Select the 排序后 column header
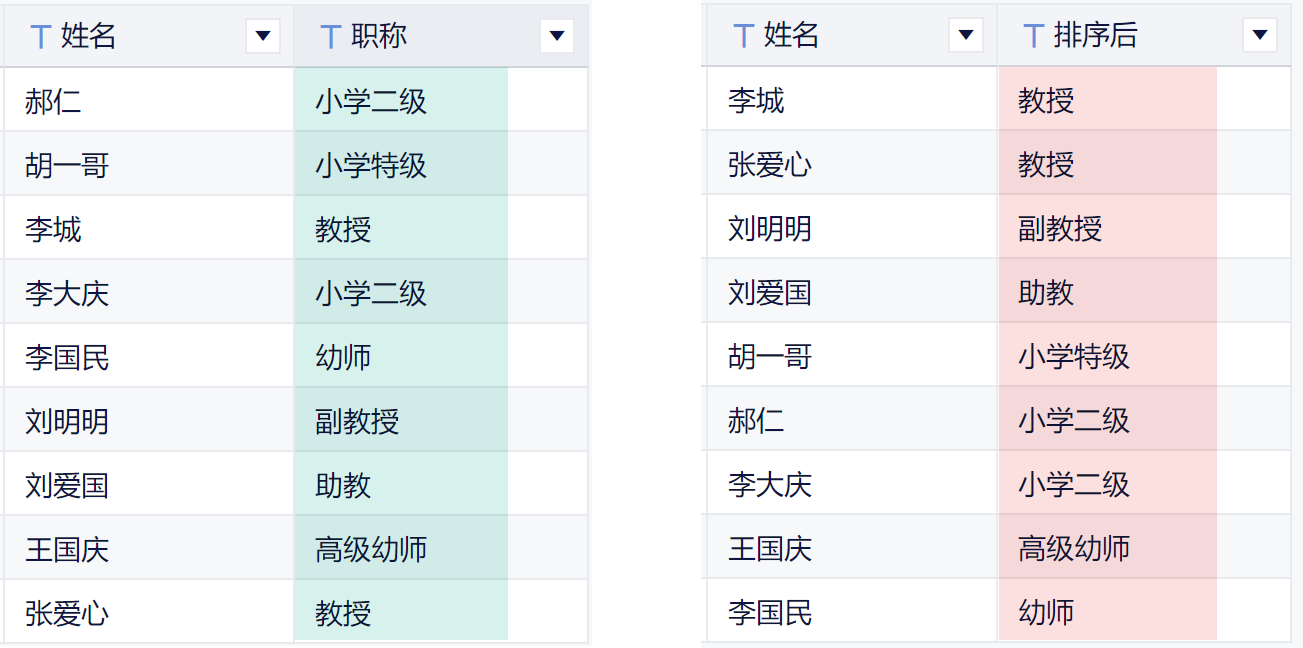The width and height of the screenshot is (1303, 648). pos(1095,36)
